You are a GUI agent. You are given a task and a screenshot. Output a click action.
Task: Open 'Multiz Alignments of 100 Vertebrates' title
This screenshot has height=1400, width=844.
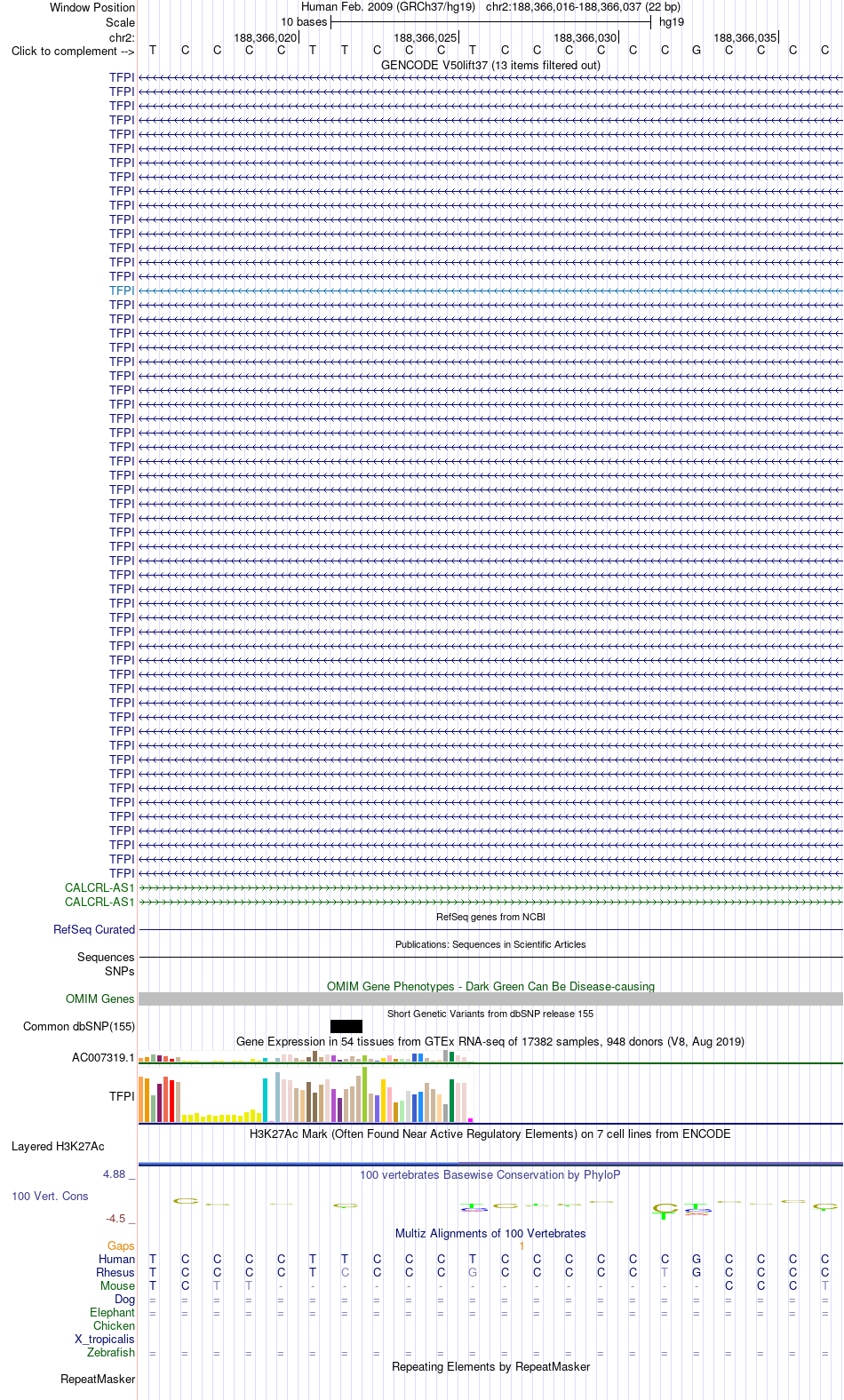click(x=490, y=1233)
